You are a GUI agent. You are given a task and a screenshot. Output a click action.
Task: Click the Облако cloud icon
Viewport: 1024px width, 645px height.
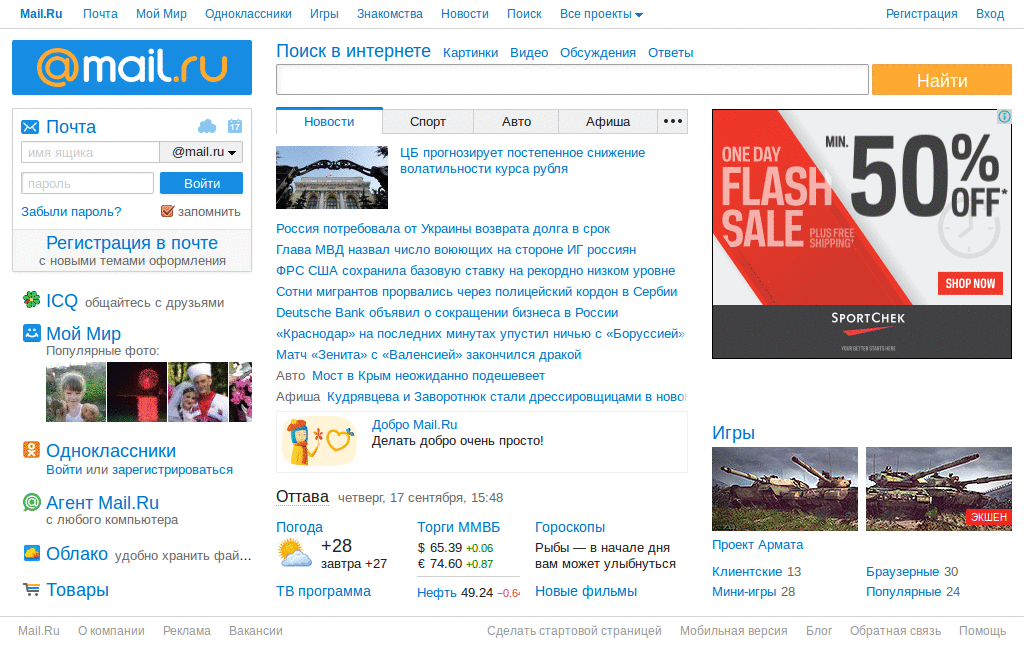[x=31, y=553]
